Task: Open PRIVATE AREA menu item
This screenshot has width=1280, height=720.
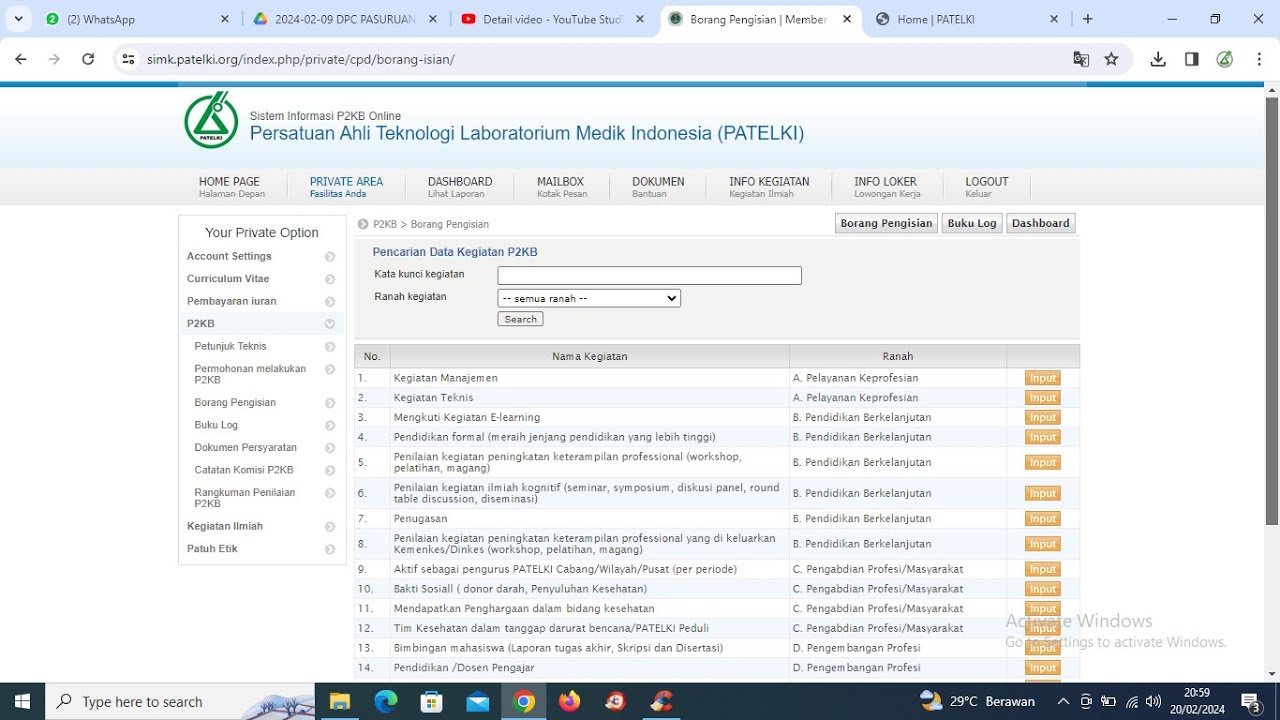Action: pos(346,187)
